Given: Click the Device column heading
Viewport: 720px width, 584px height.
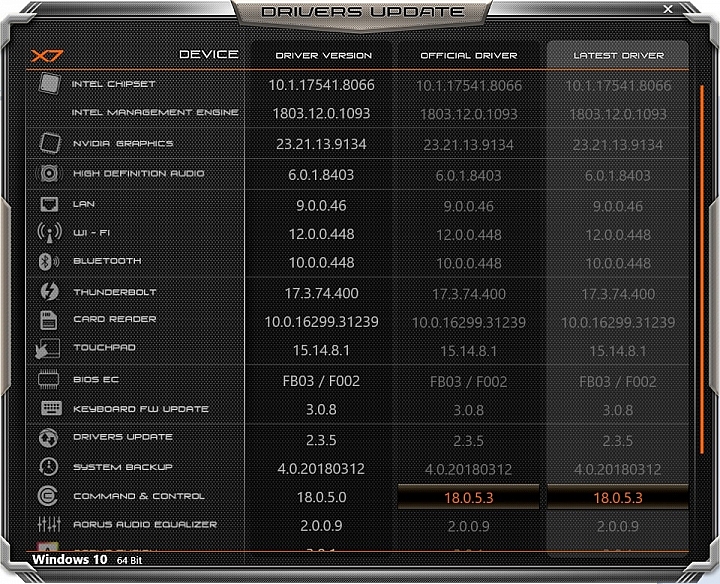Looking at the screenshot, I should click(209, 54).
